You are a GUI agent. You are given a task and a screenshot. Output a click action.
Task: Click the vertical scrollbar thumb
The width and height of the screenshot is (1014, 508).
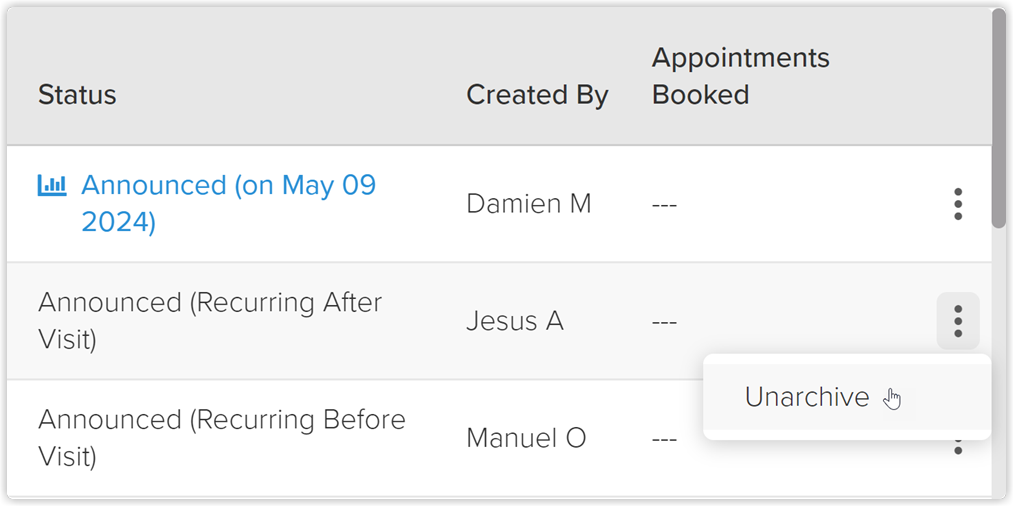click(x=999, y=120)
